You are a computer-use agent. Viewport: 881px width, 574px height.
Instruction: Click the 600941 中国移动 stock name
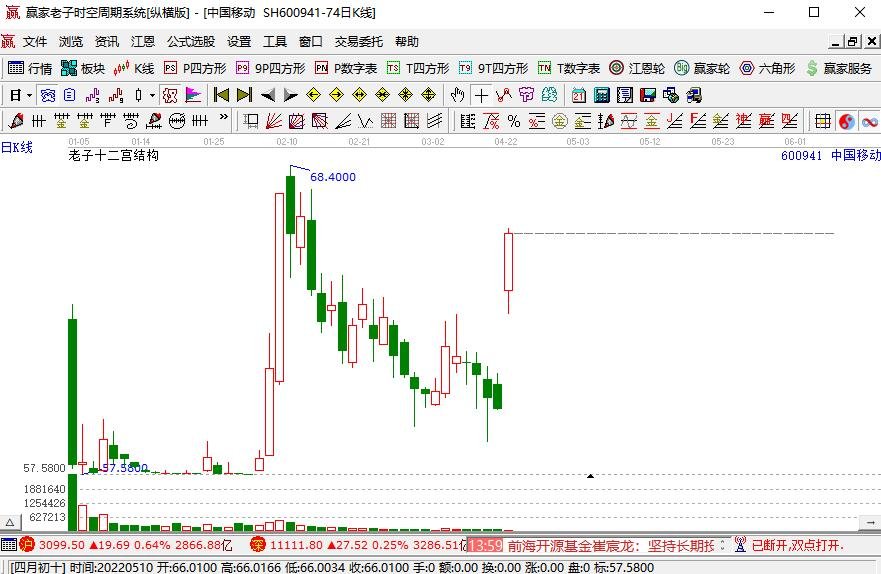tap(830, 155)
